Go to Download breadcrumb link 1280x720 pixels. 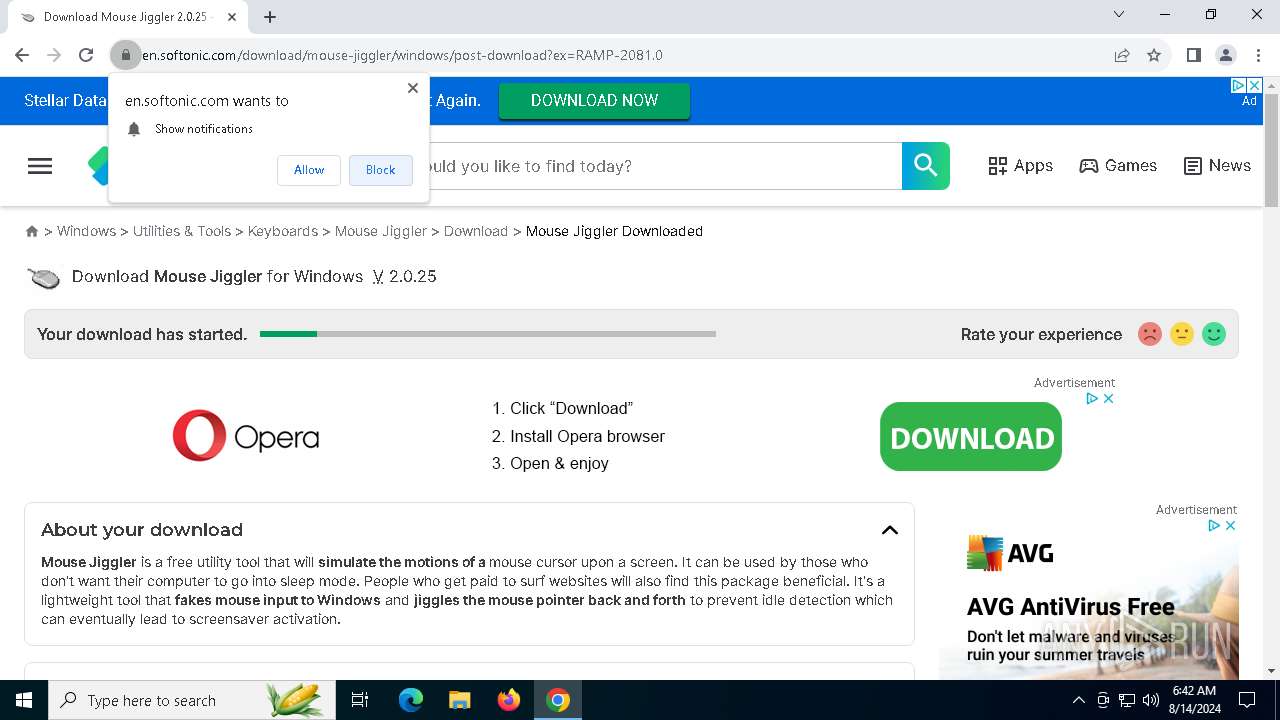[x=476, y=231]
